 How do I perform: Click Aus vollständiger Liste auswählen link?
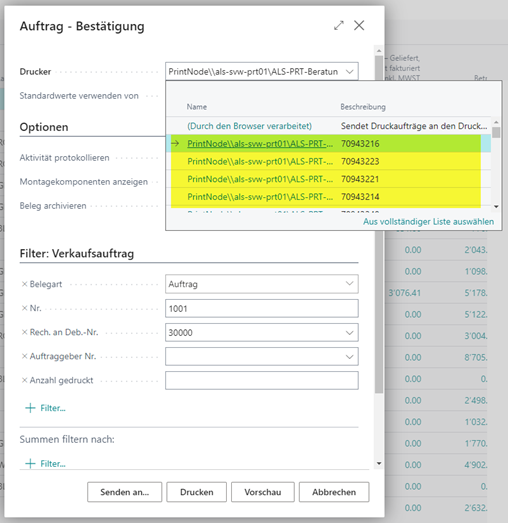pos(428,221)
